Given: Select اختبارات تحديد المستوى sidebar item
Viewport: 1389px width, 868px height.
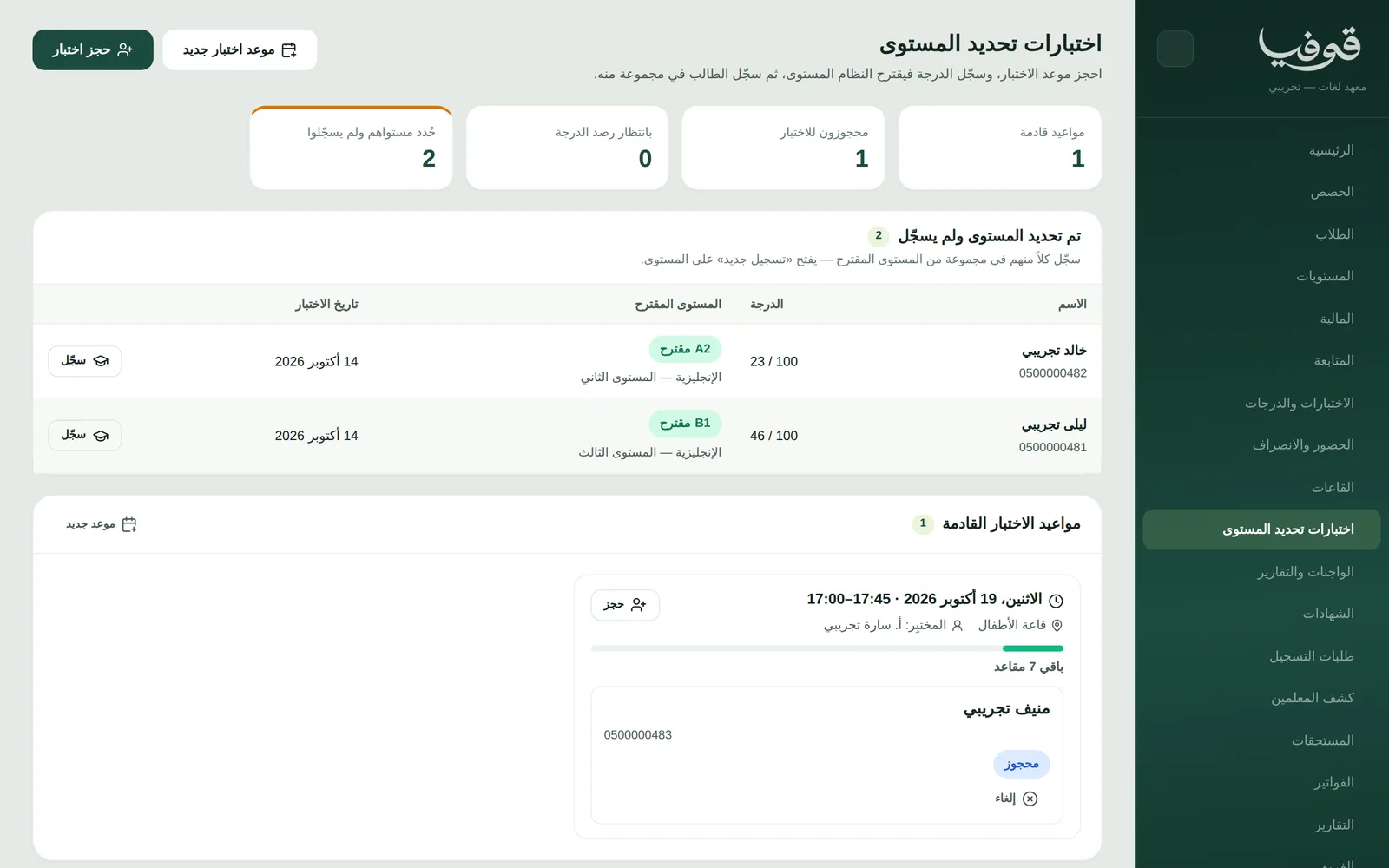Looking at the screenshot, I should click(x=1261, y=529).
